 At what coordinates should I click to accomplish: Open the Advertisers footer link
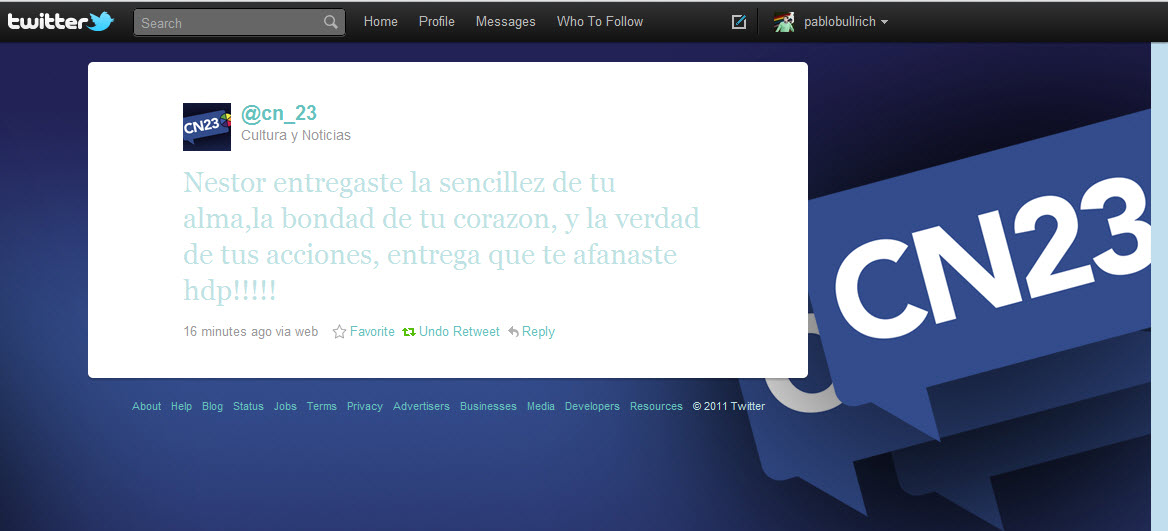[x=422, y=407]
